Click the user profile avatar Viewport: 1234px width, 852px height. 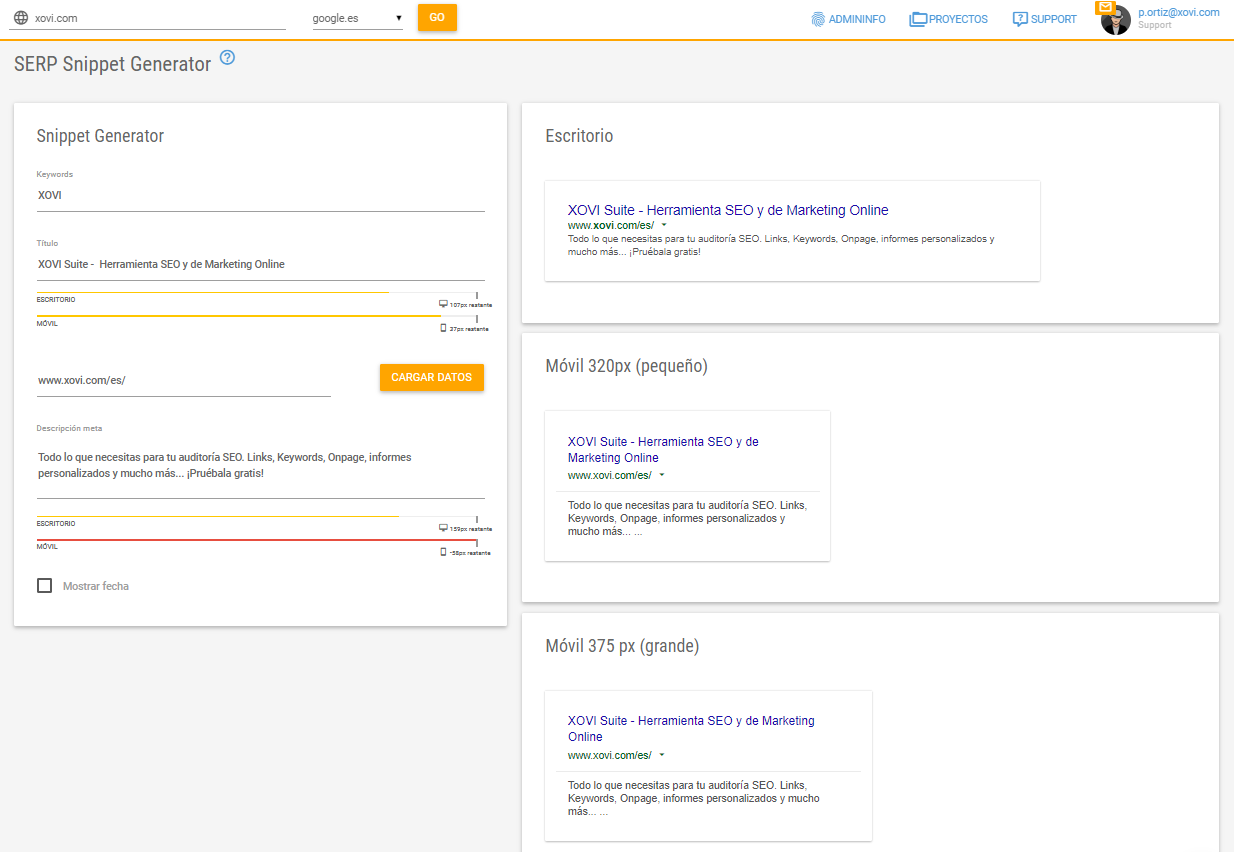point(1116,20)
